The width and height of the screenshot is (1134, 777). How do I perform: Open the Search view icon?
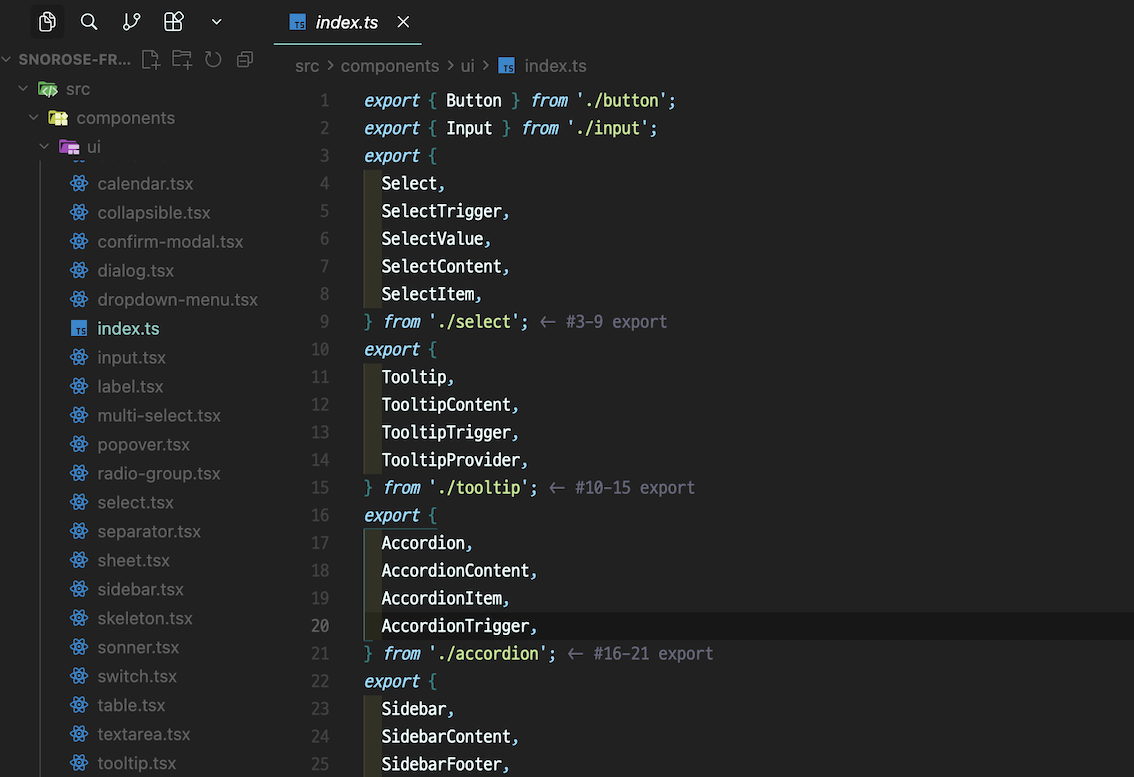pyautogui.click(x=89, y=21)
